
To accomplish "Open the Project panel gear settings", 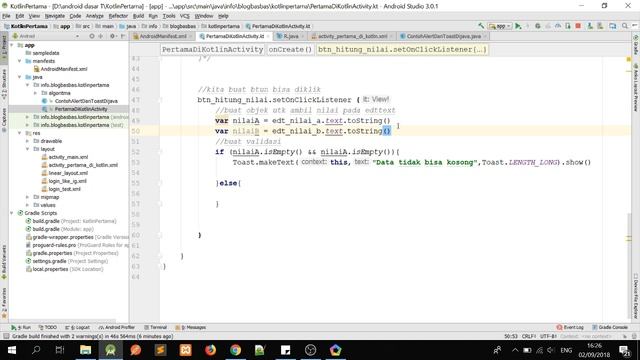I will pyautogui.click(x=112, y=36).
